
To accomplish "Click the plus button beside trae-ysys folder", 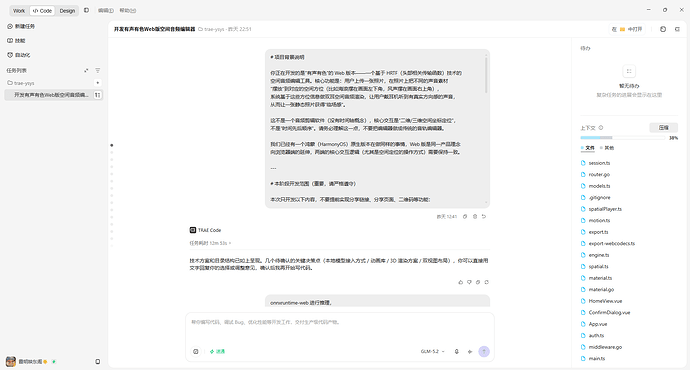I will [x=98, y=83].
